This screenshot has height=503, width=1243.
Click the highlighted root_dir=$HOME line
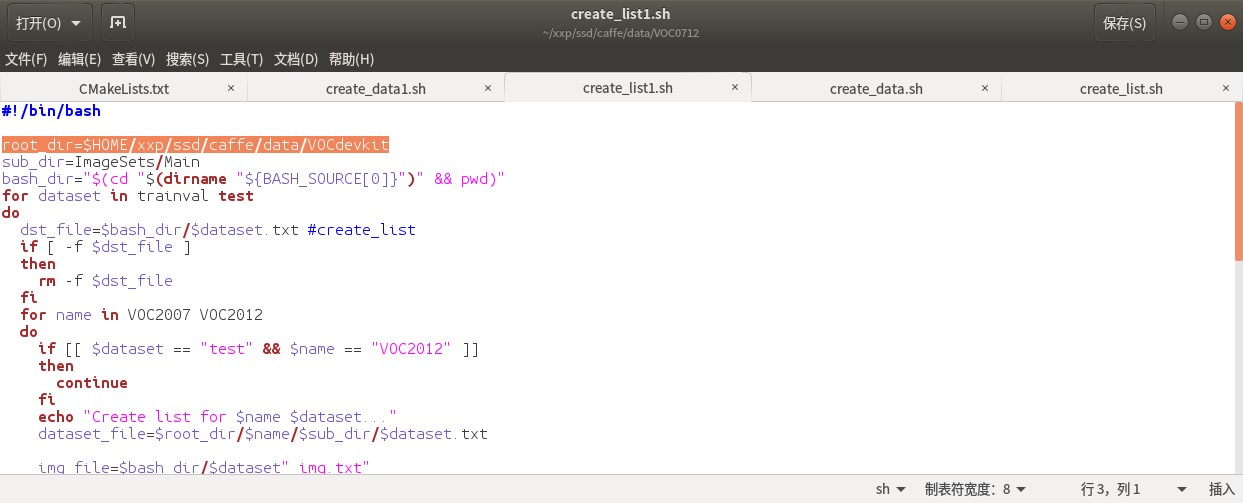click(x=195, y=145)
